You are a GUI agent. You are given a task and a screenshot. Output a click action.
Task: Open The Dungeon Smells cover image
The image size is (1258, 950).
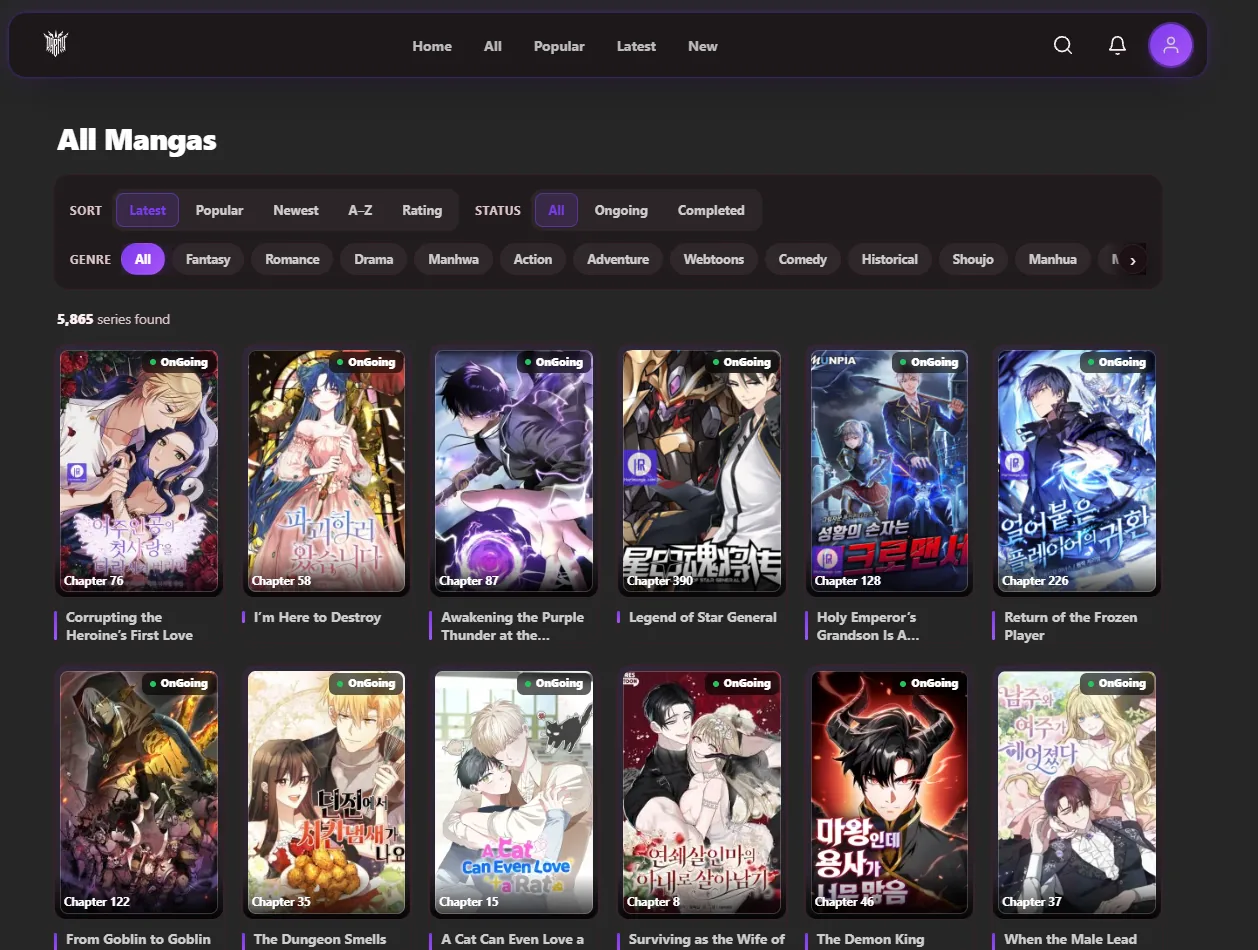[x=326, y=792]
